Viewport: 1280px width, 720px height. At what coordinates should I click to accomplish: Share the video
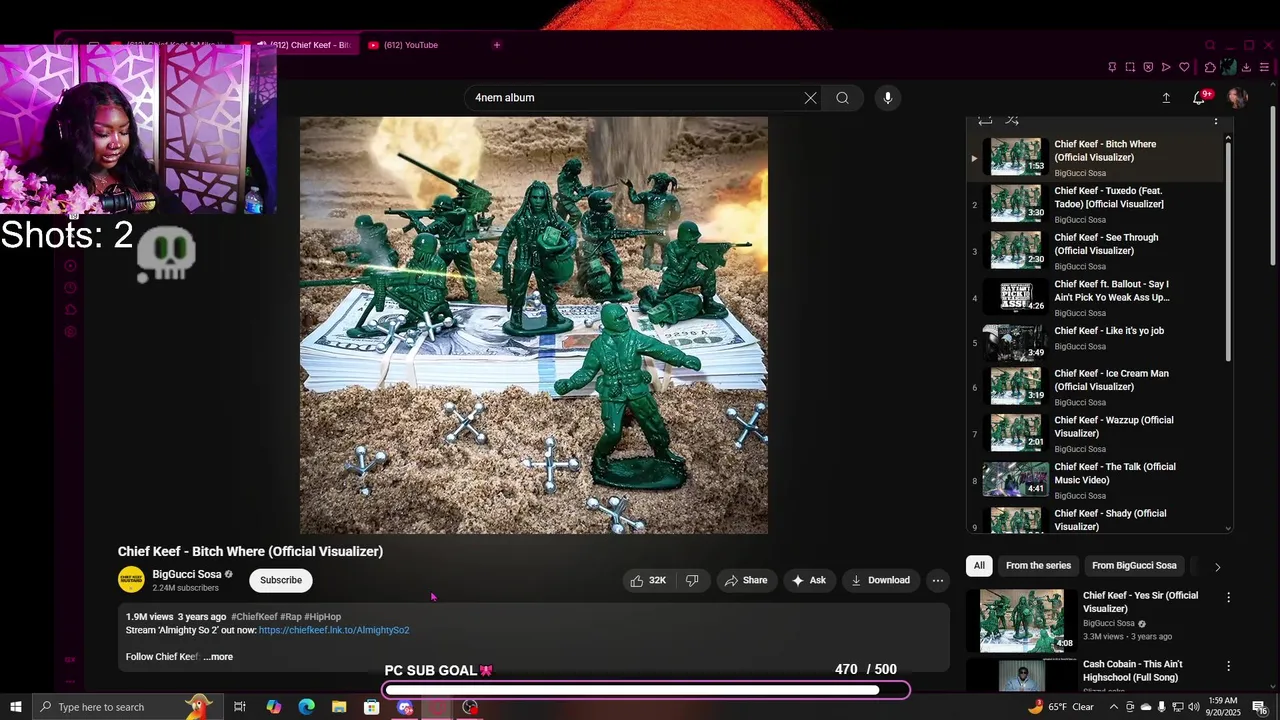point(746,580)
